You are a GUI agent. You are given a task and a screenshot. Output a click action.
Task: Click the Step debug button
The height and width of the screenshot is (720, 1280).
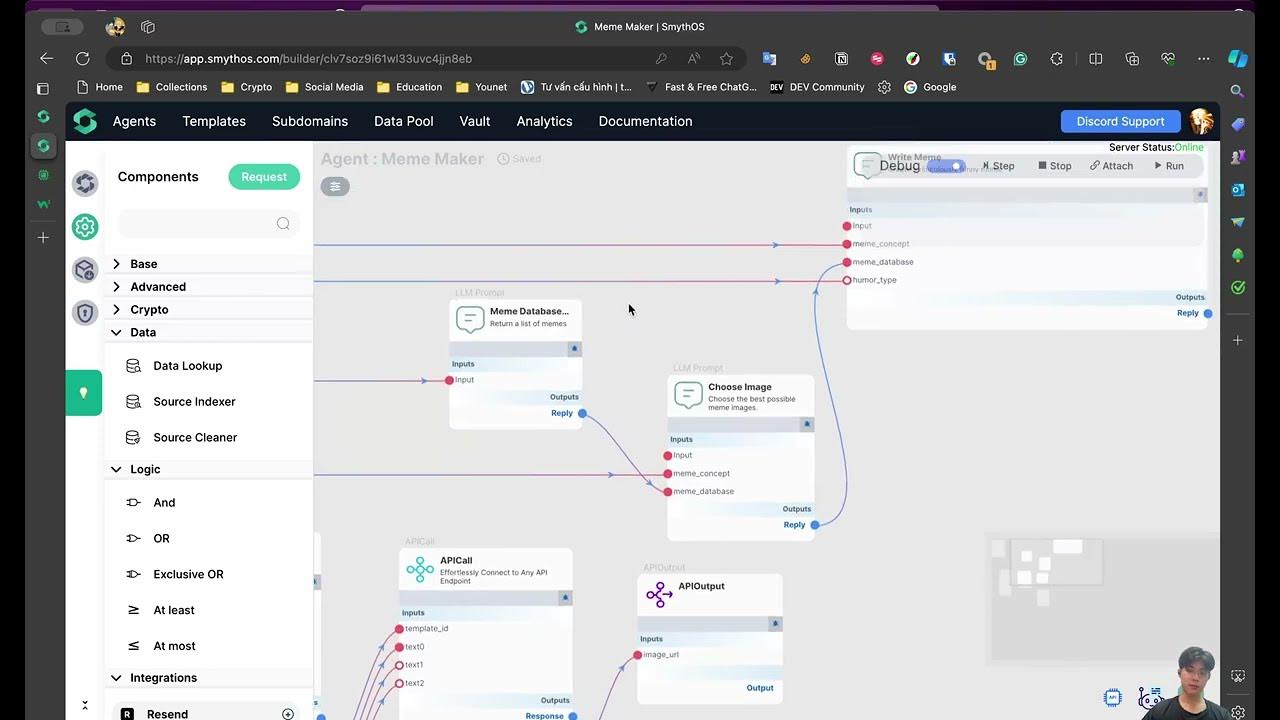tap(998, 166)
